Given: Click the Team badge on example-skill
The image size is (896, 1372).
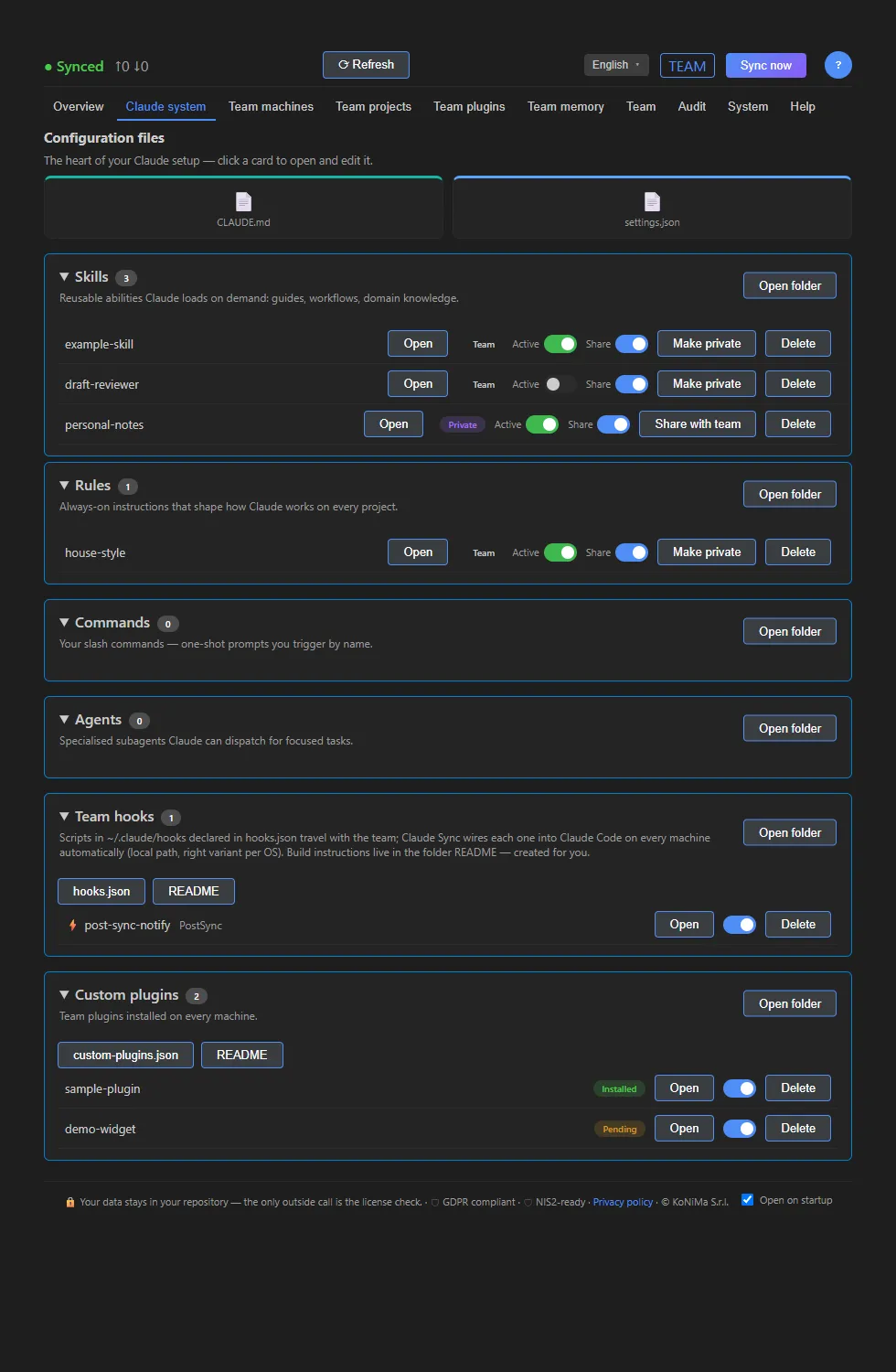Looking at the screenshot, I should (x=484, y=345).
